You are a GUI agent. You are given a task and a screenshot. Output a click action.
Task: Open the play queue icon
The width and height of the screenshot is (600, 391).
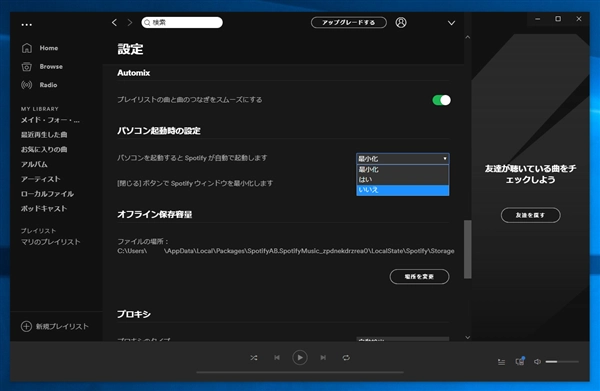tap(501, 362)
